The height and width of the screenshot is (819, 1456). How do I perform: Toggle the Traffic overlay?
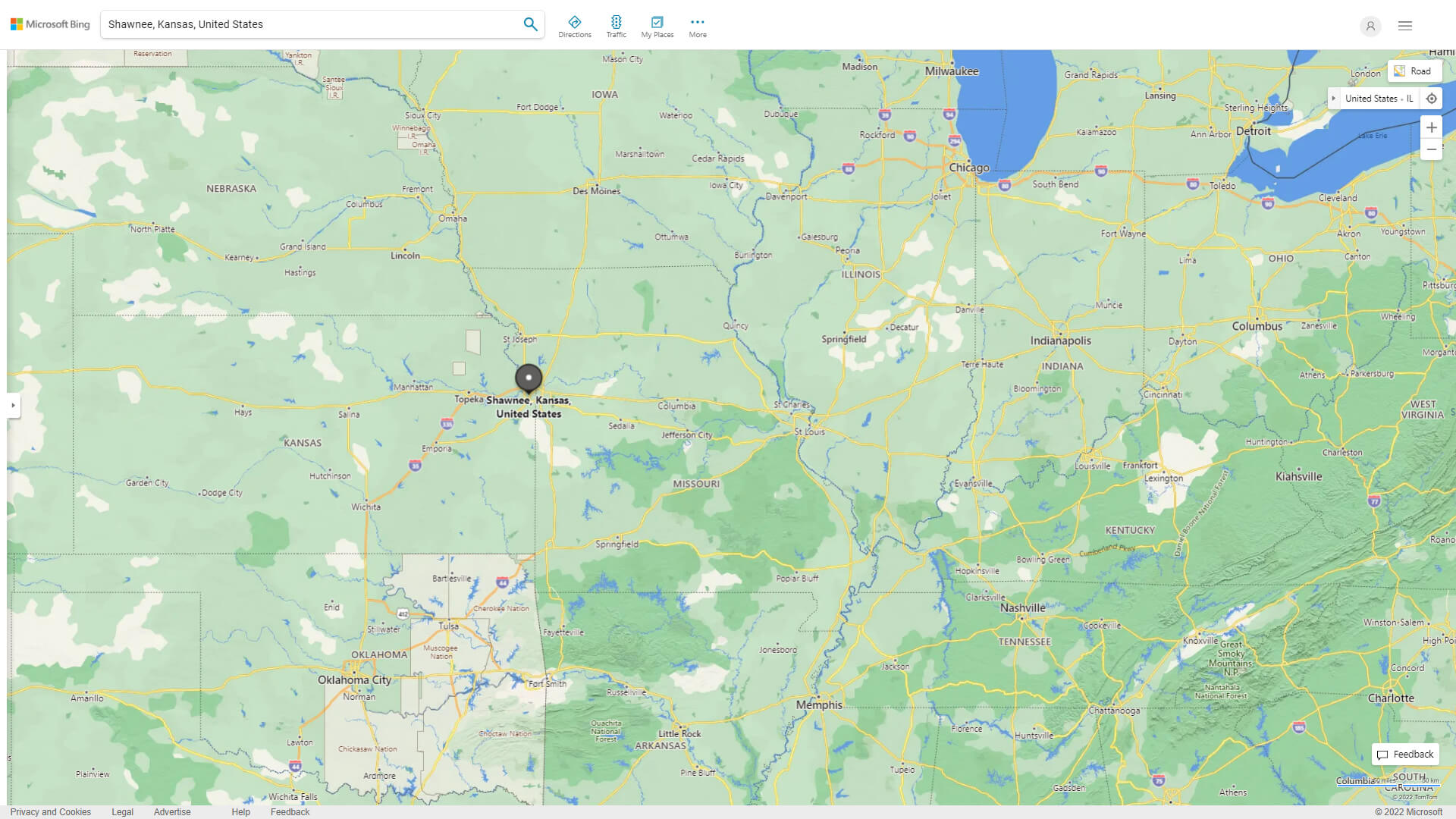[x=616, y=24]
